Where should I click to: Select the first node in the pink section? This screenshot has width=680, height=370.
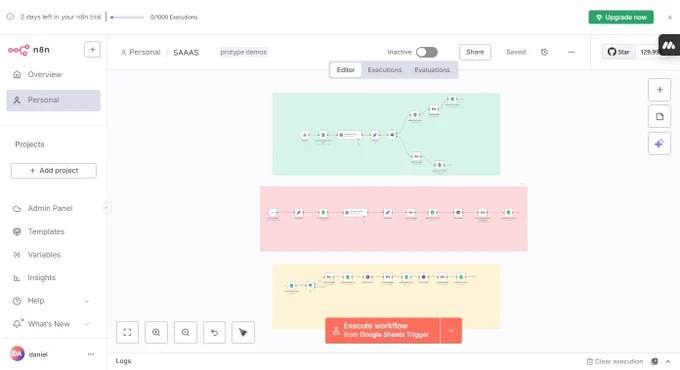pos(273,213)
